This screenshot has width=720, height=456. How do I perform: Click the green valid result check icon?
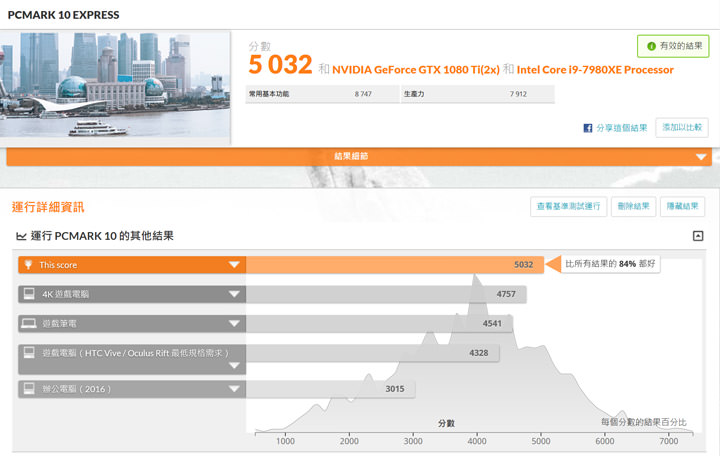[x=651, y=46]
